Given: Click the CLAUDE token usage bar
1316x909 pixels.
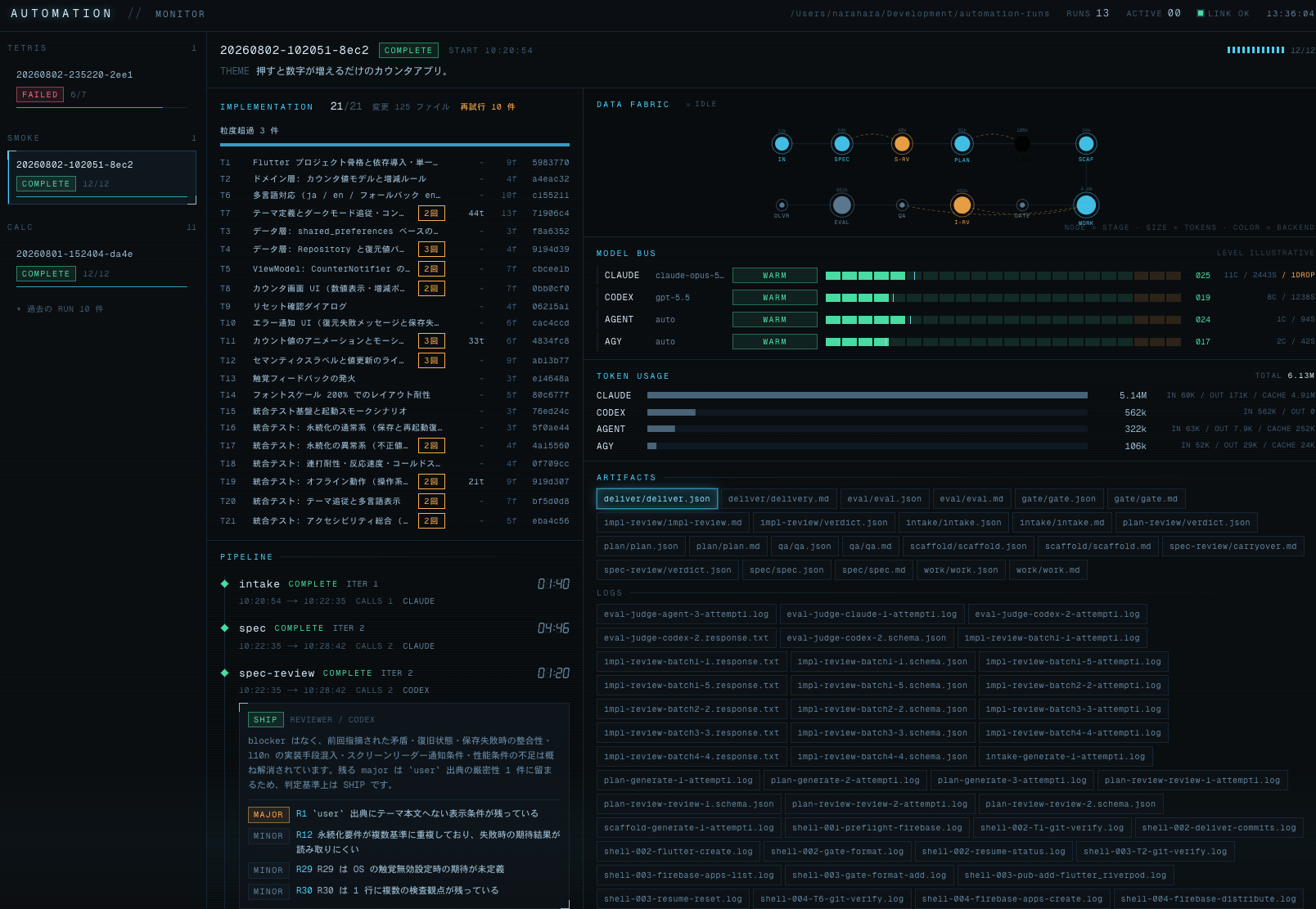Looking at the screenshot, I should (x=868, y=395).
